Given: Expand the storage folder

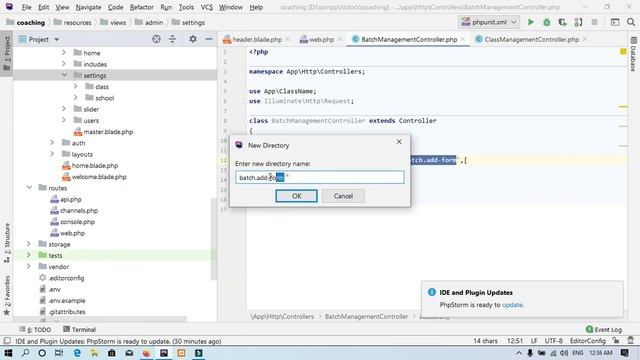Looking at the screenshot, I should (x=29, y=244).
